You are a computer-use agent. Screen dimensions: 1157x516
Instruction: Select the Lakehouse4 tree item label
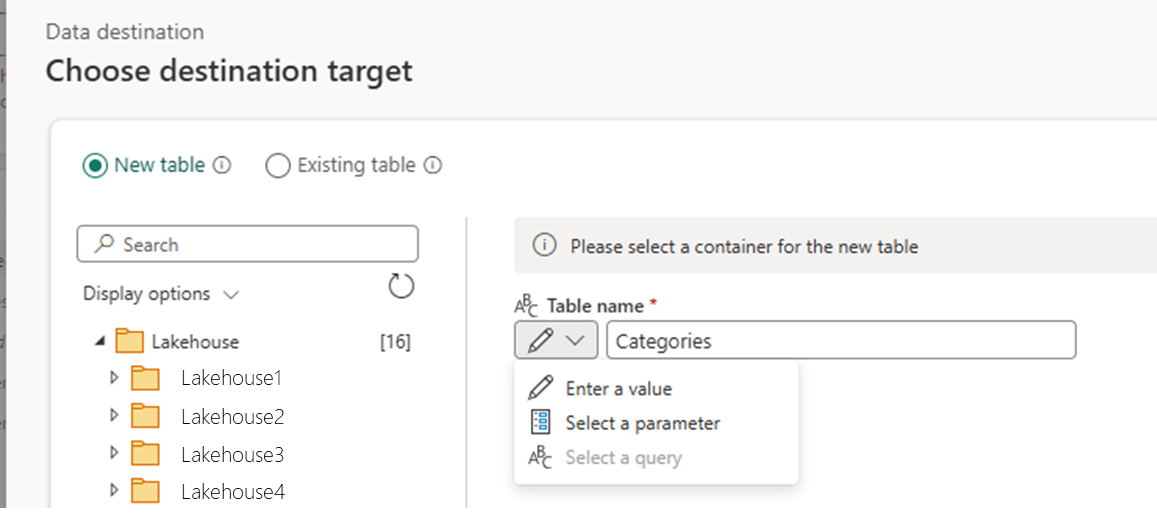[233, 491]
